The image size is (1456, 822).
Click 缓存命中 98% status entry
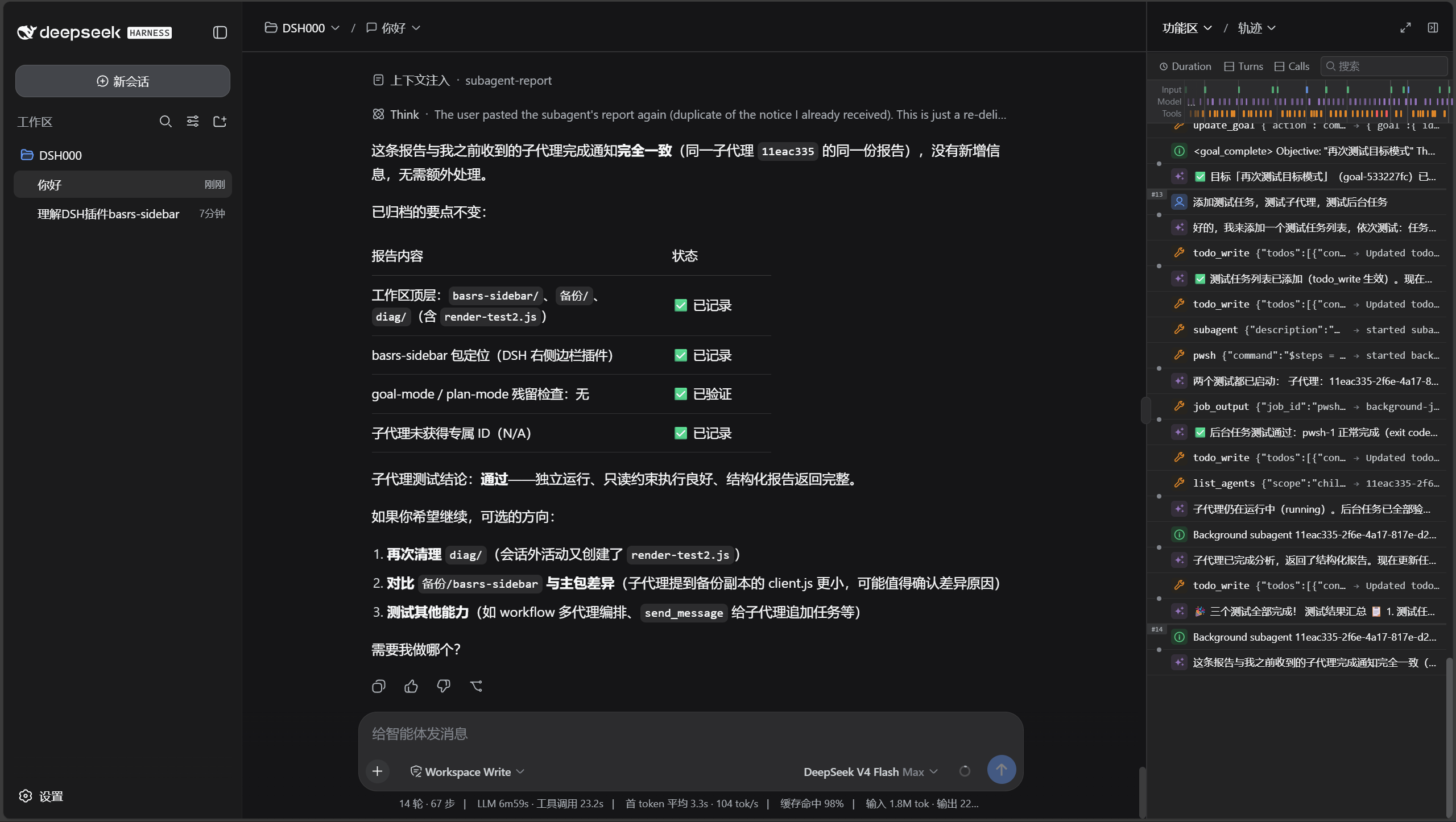812,803
